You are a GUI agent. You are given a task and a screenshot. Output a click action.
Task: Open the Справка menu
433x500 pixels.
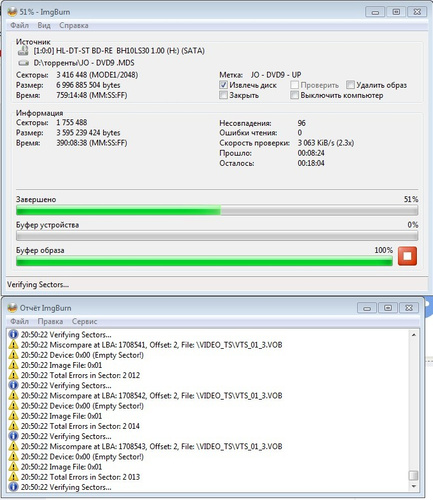click(x=74, y=25)
